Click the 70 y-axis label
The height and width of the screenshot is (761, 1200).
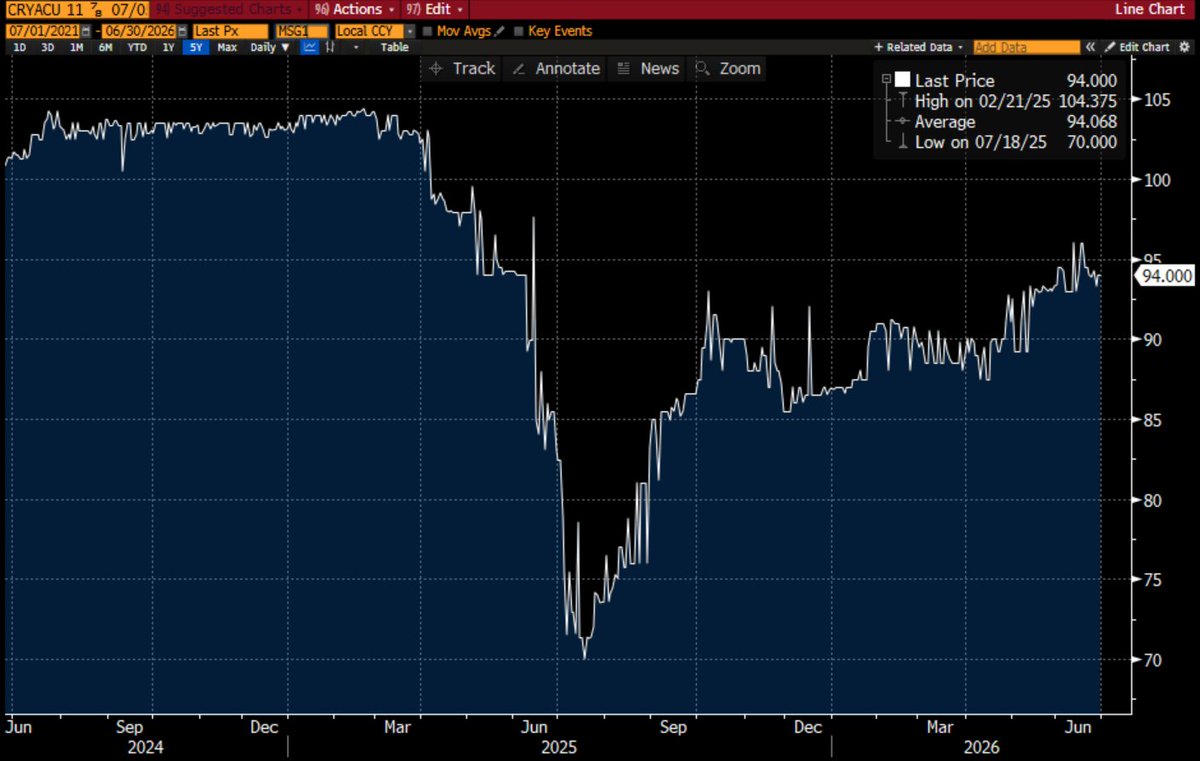tap(1152, 659)
